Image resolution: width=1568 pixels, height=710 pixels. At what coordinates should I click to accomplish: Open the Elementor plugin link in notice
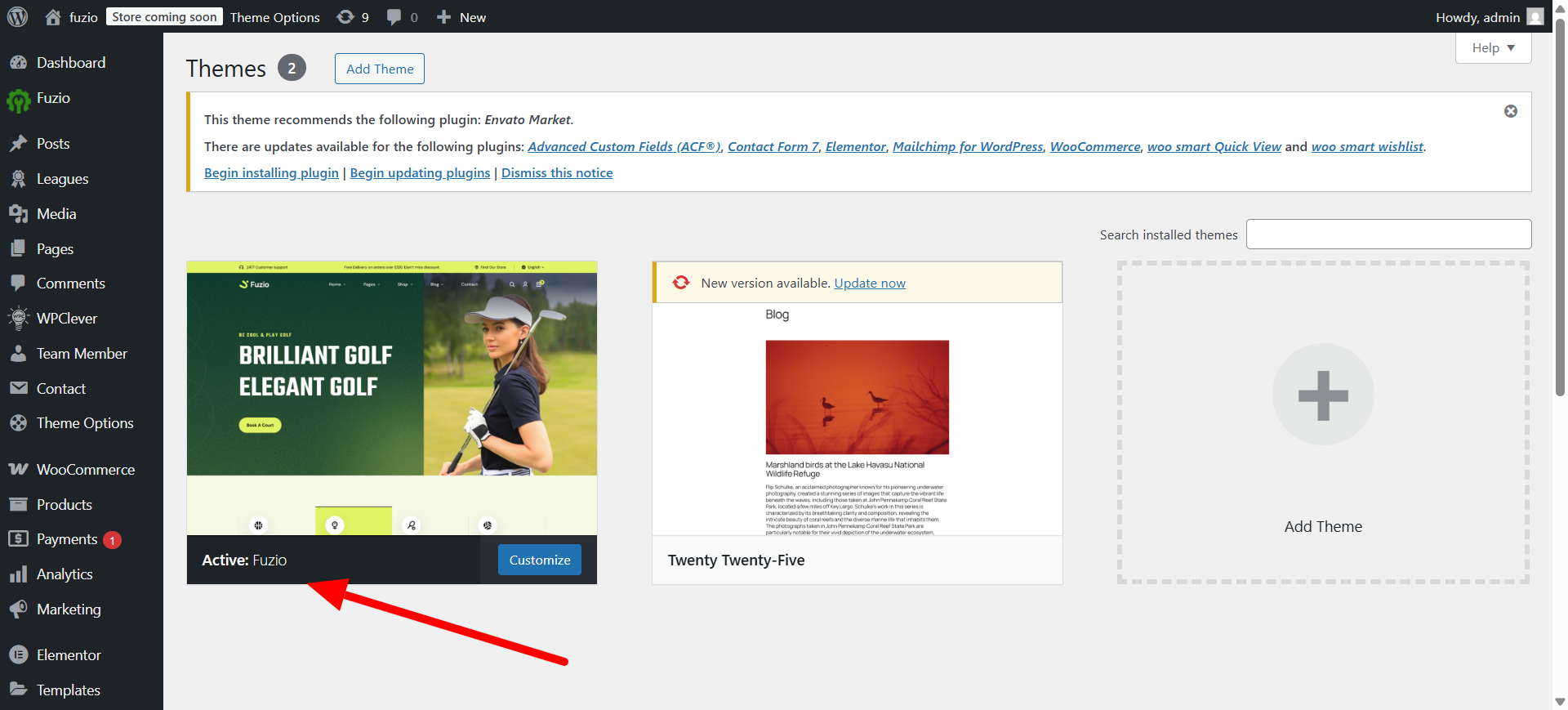point(856,147)
